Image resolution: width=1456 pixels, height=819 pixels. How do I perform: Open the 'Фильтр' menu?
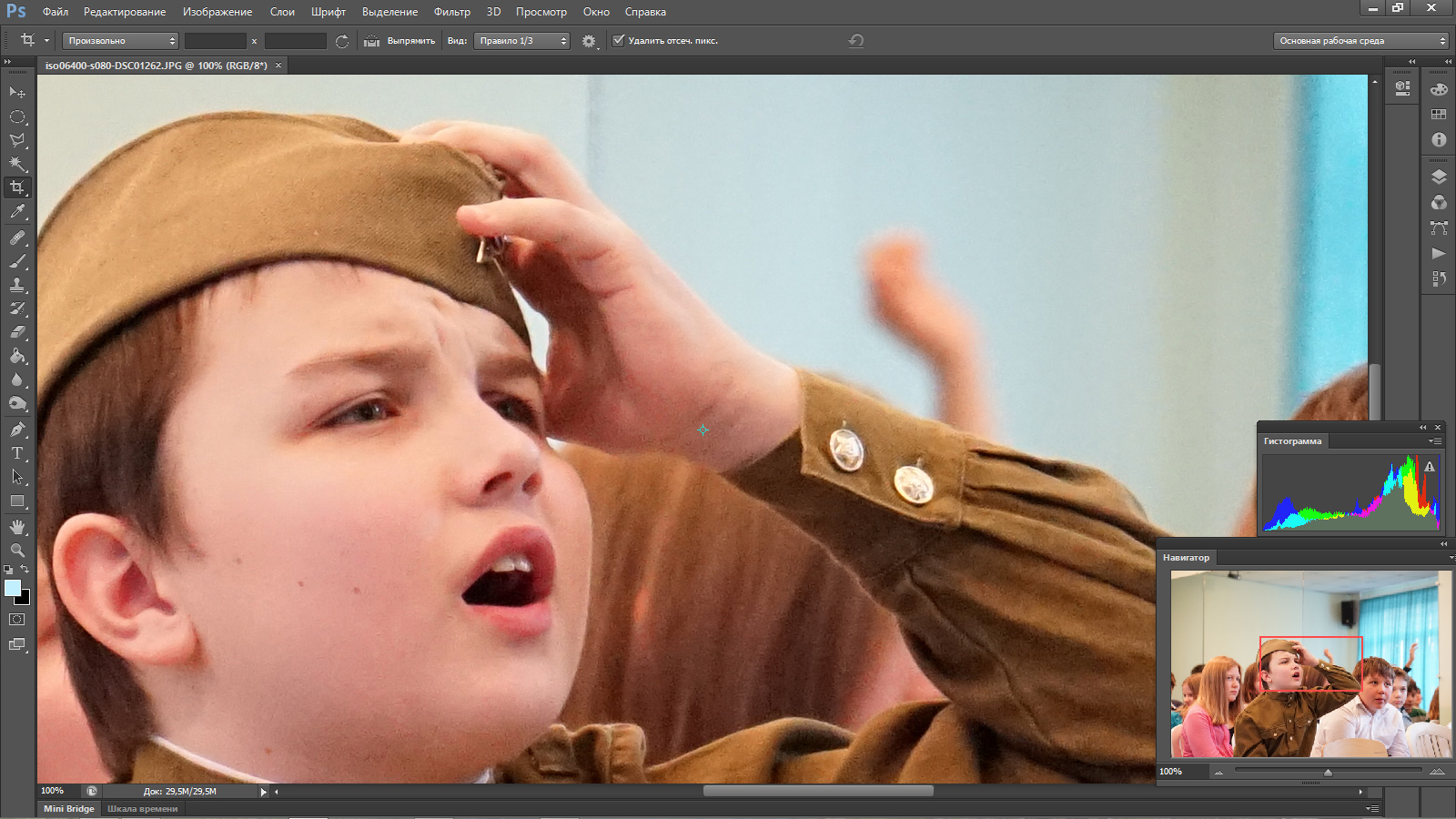pyautogui.click(x=451, y=12)
